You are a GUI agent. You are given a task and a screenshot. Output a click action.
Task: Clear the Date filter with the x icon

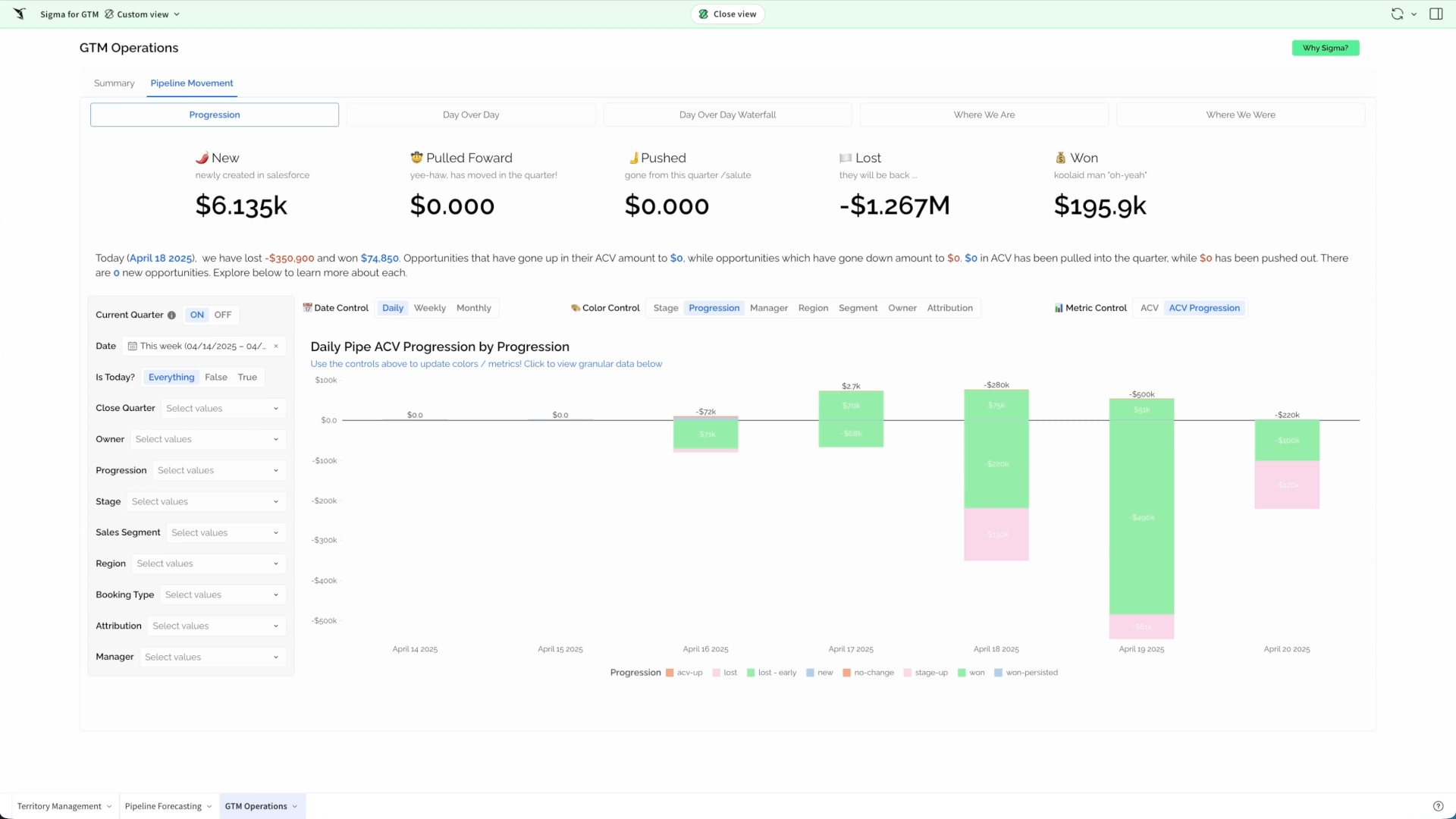click(276, 347)
